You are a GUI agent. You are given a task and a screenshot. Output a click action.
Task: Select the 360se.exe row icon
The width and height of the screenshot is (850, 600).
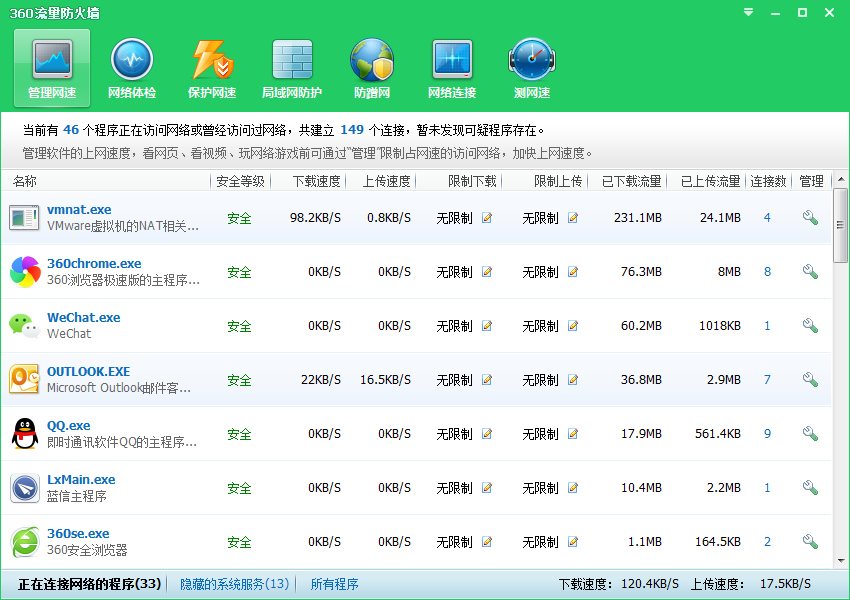(24, 542)
